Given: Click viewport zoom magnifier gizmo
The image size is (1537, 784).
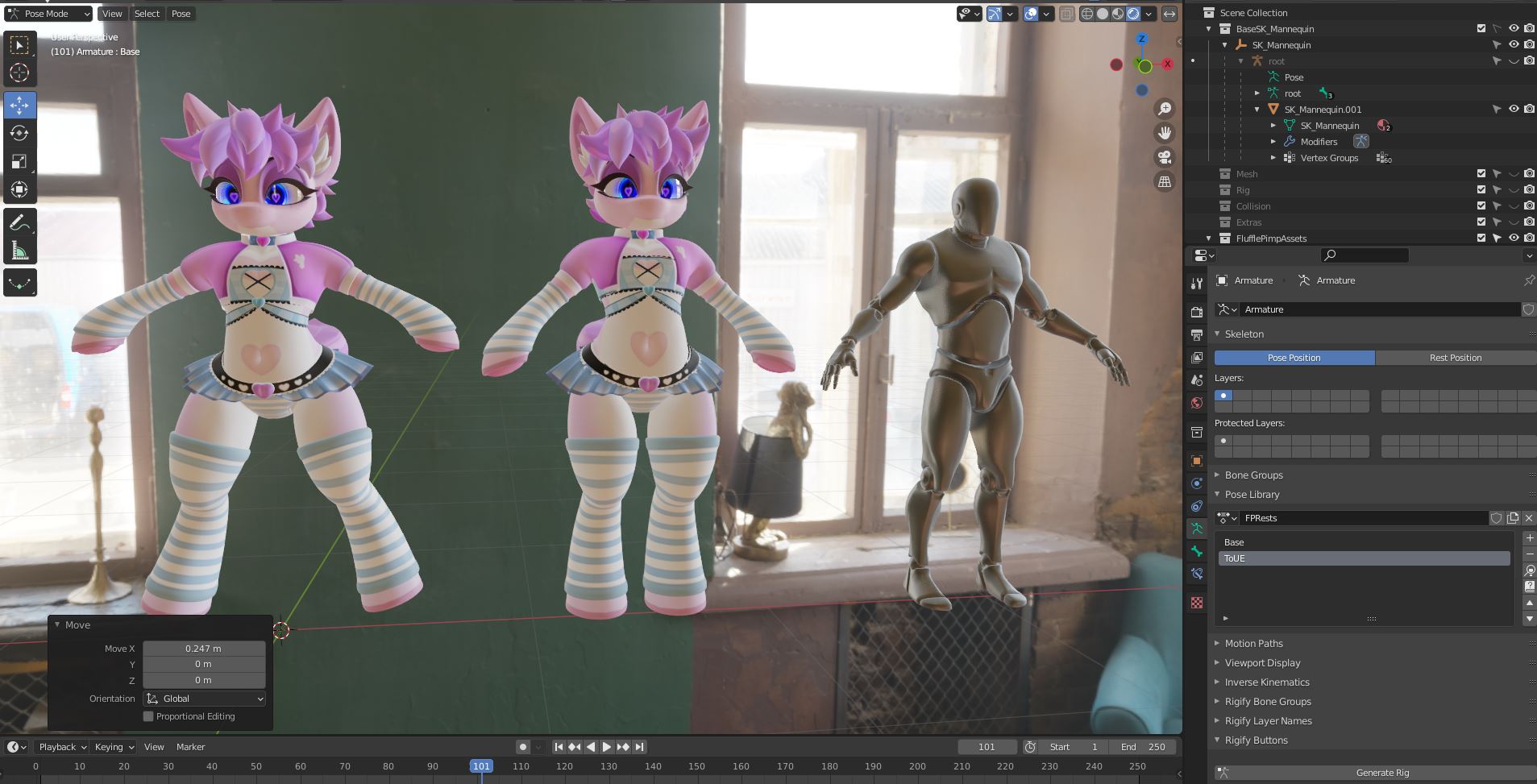Looking at the screenshot, I should click(1165, 109).
